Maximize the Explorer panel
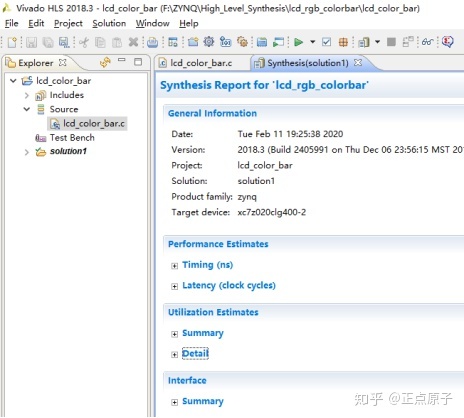 138,62
